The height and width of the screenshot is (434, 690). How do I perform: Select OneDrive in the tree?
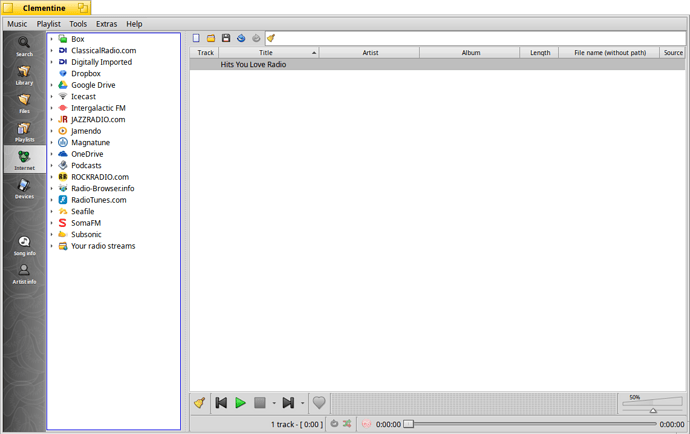87,154
